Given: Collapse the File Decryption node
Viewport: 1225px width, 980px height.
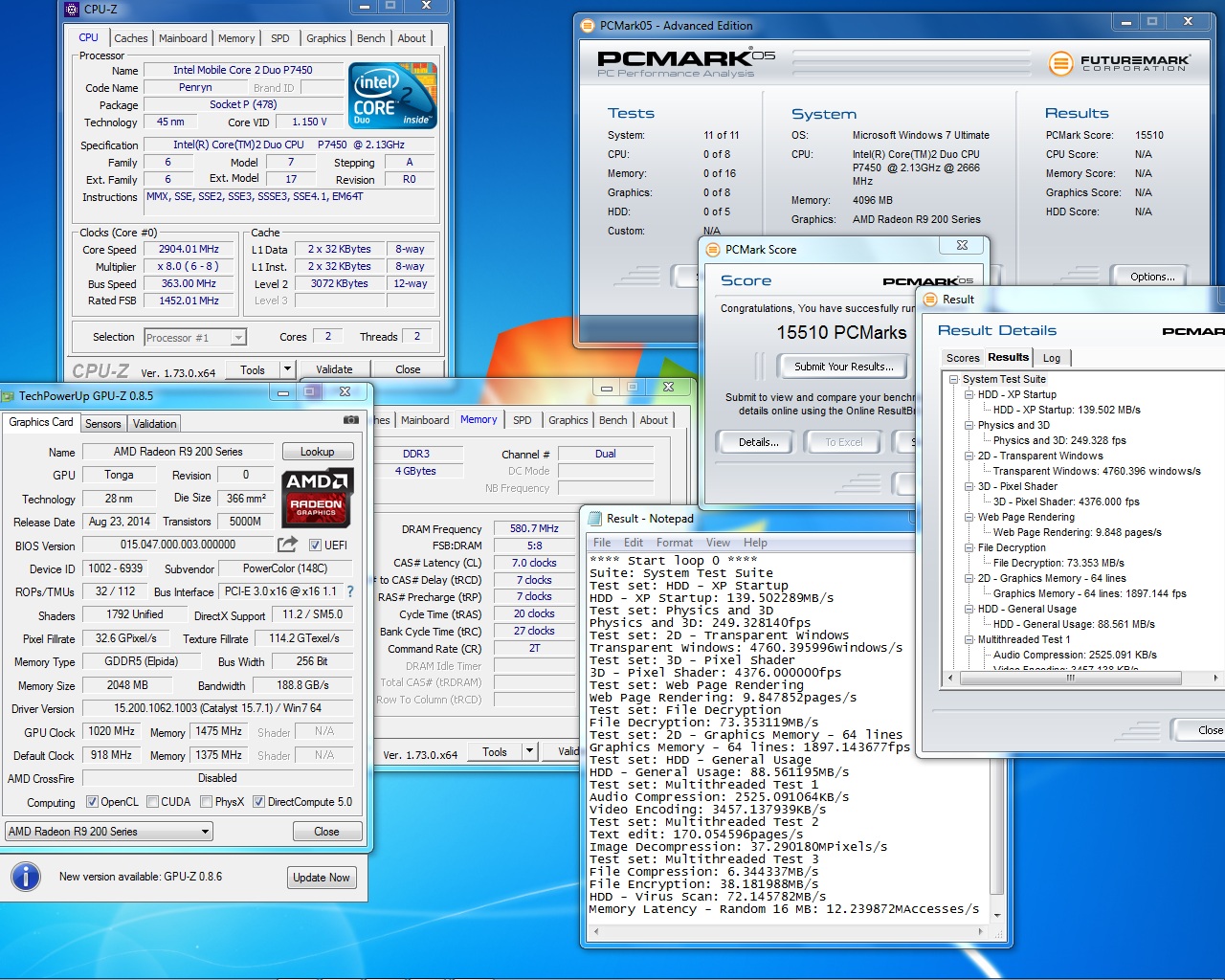Looking at the screenshot, I should 969,547.
